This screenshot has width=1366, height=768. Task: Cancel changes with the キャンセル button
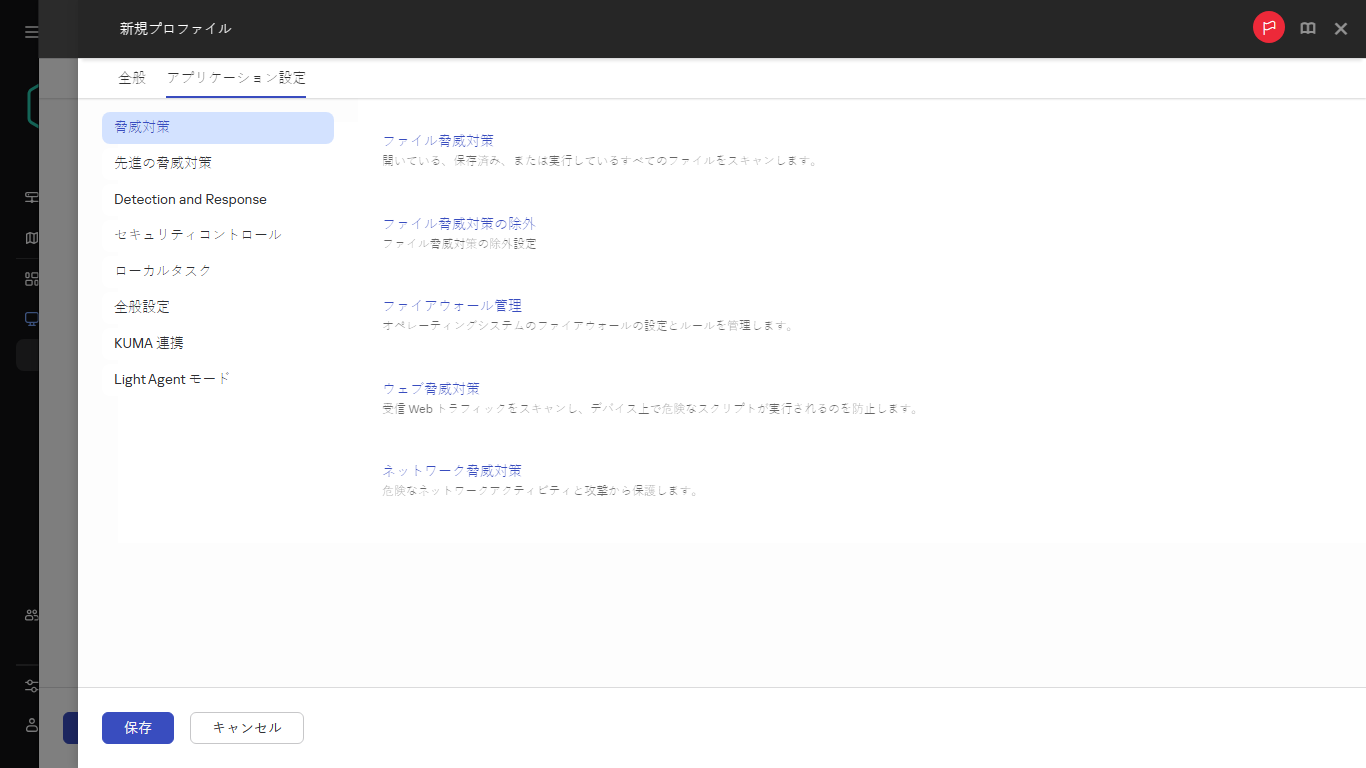coord(246,728)
